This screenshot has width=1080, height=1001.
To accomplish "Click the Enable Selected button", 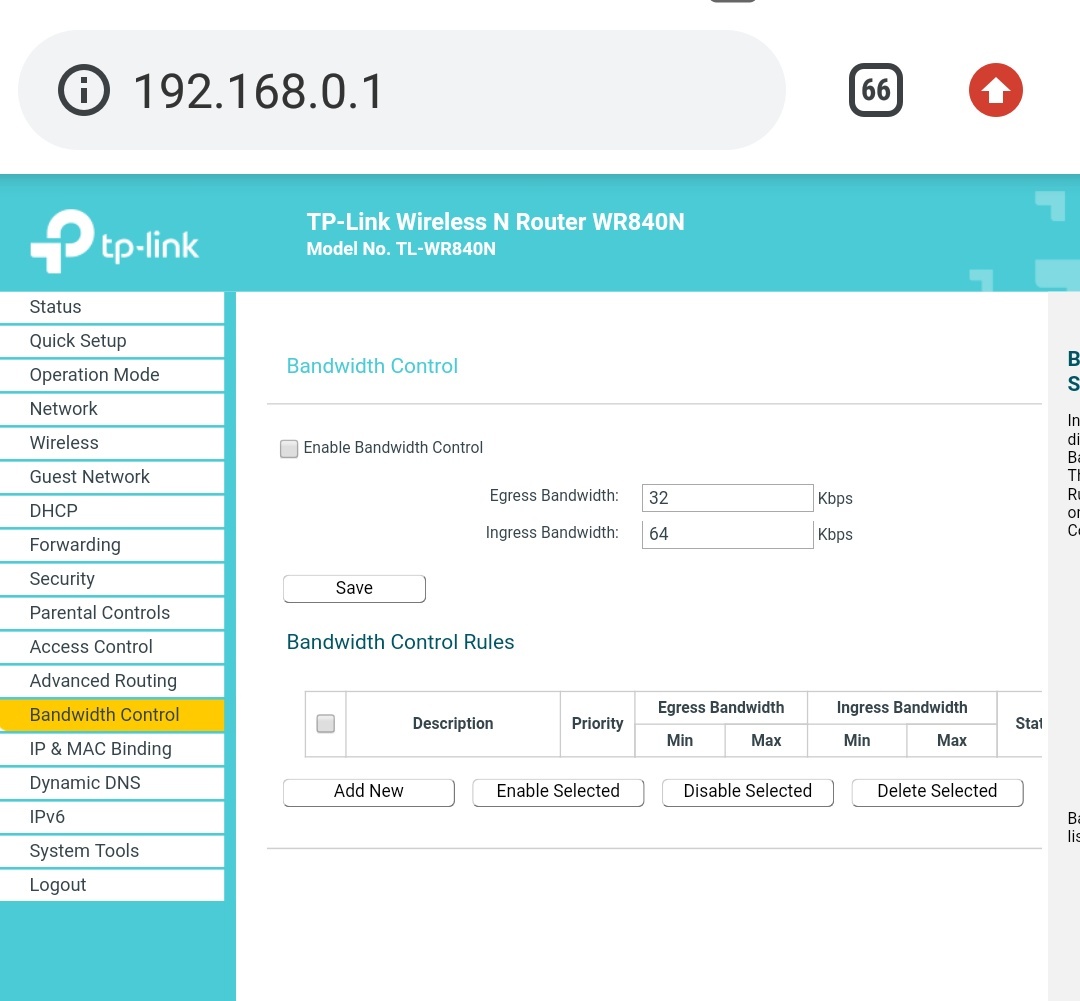I will (x=557, y=791).
